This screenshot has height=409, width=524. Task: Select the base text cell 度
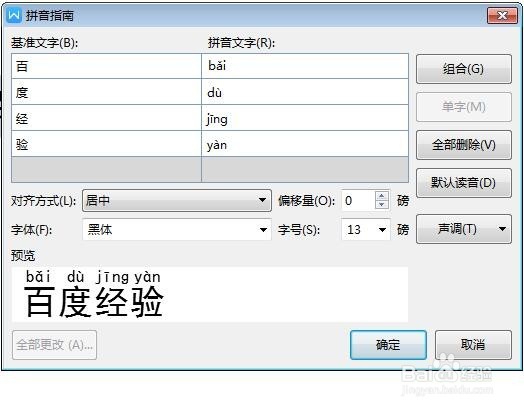[107, 92]
